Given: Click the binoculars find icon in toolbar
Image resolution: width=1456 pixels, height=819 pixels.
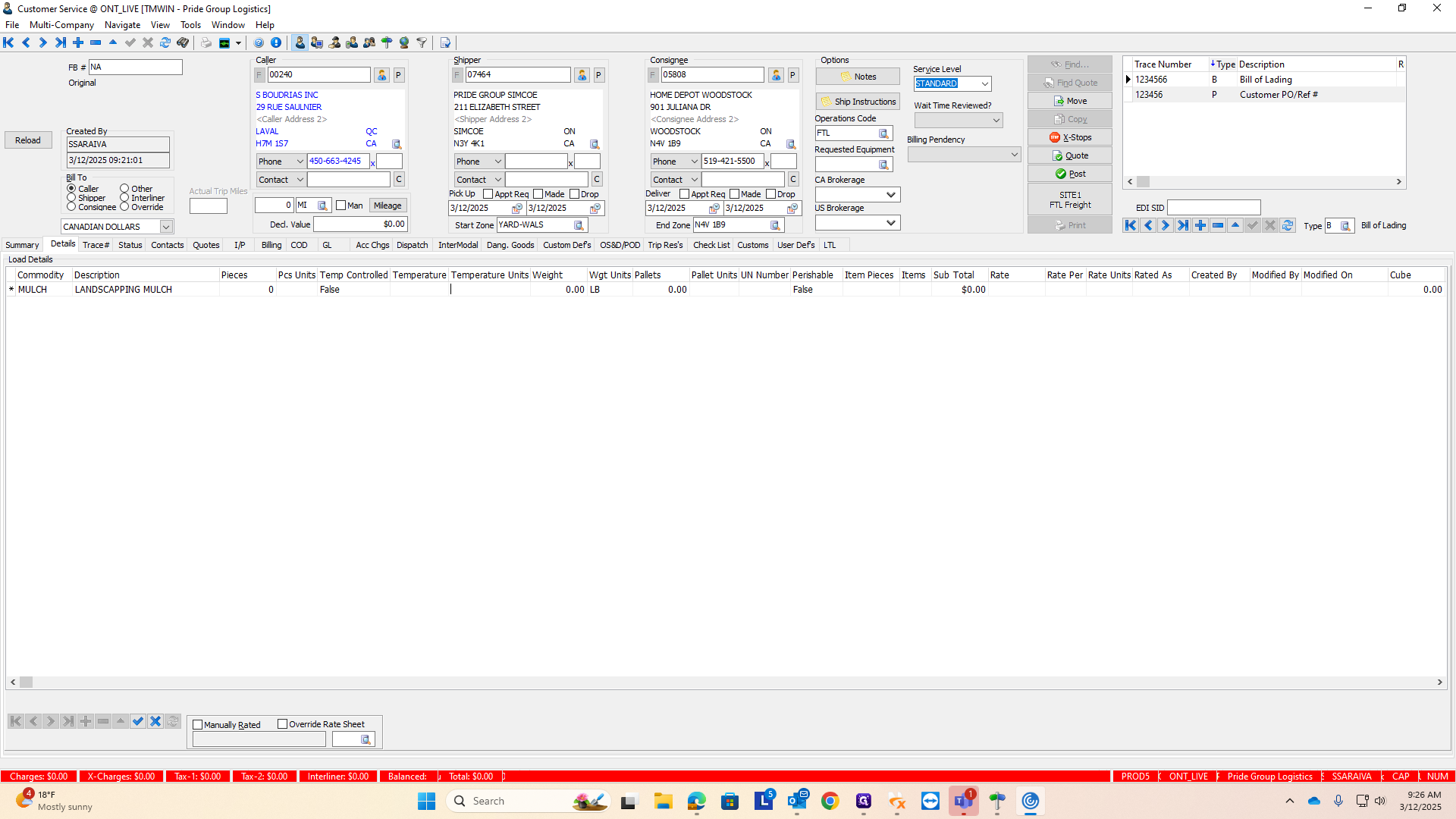Looking at the screenshot, I should 182,42.
